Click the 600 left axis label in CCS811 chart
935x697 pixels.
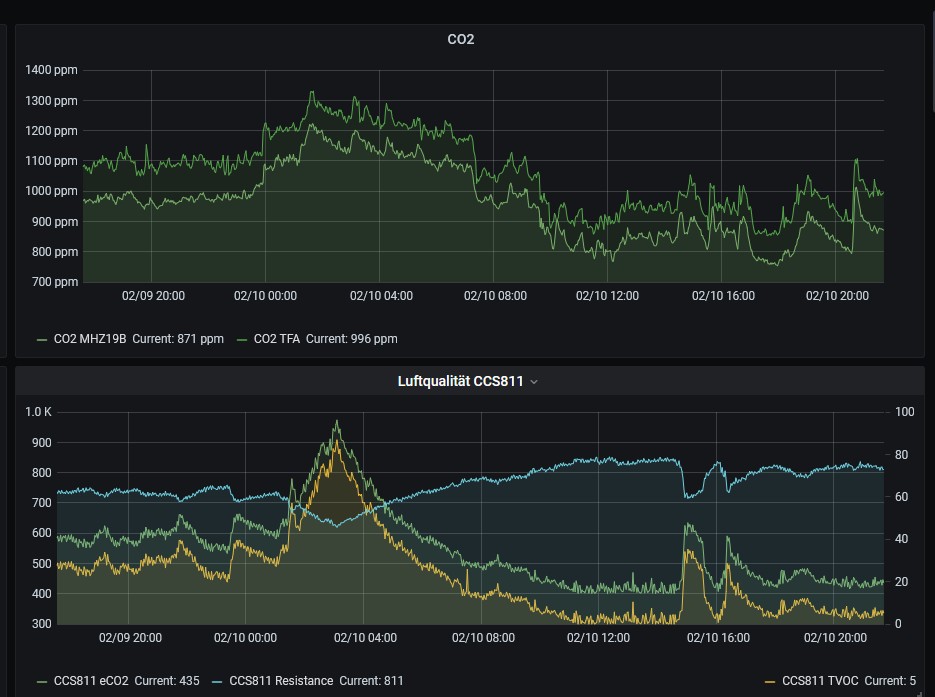pos(42,533)
